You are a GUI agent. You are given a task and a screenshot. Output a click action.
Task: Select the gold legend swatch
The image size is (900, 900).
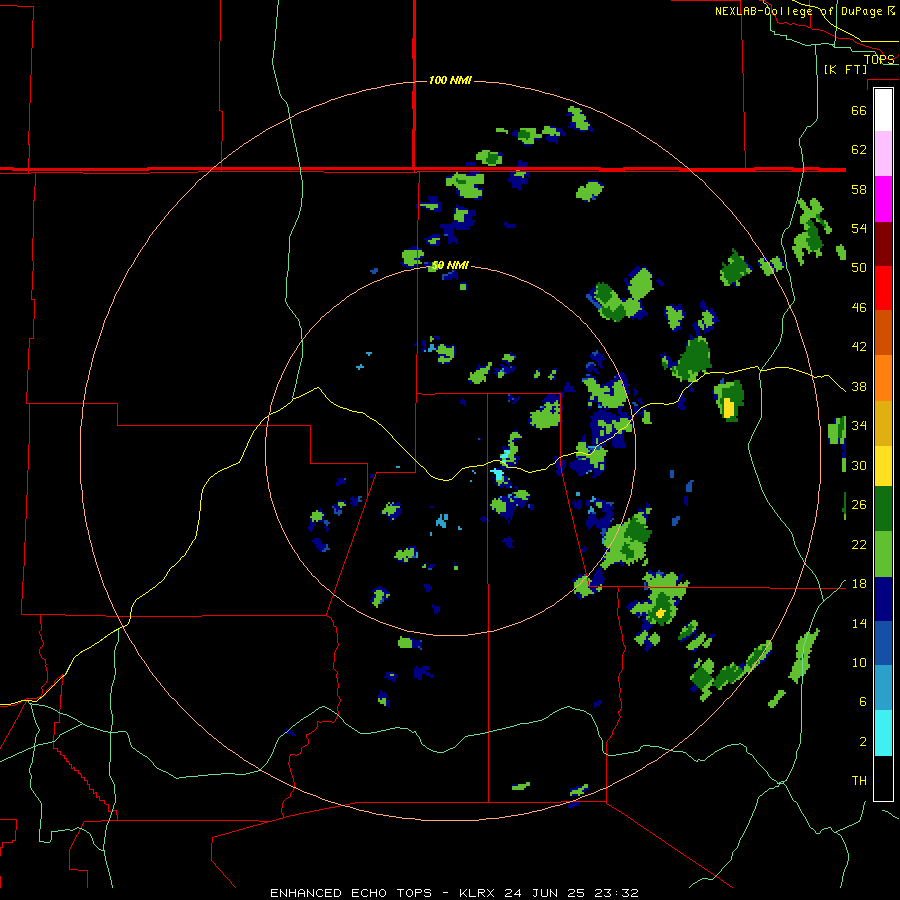883,423
